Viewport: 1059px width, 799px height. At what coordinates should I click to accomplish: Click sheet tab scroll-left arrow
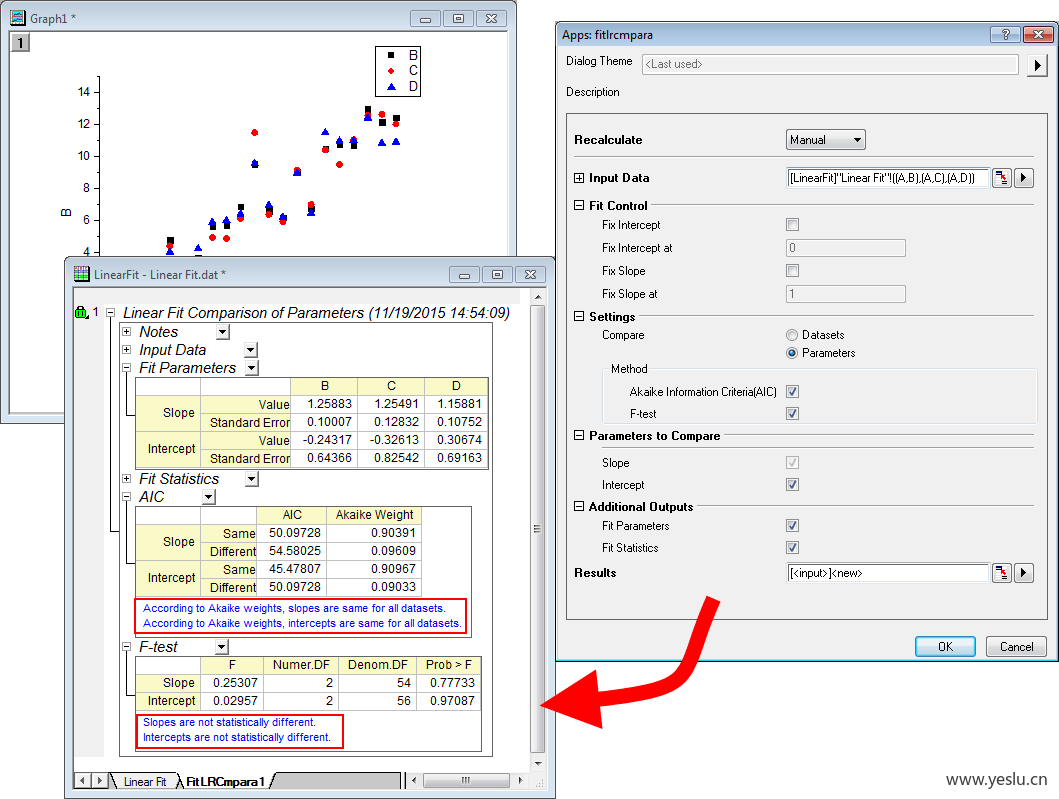click(82, 781)
